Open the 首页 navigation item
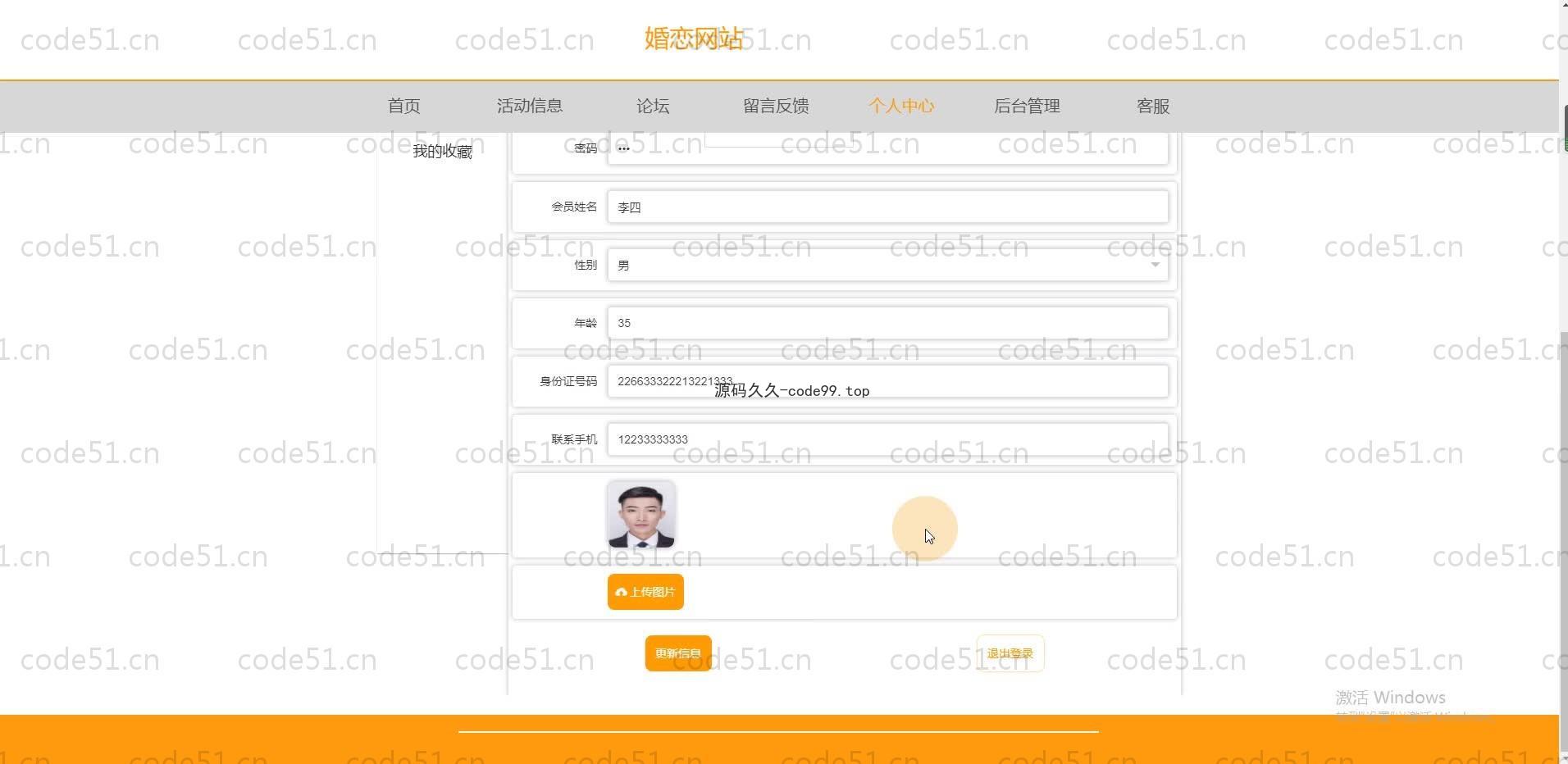 [403, 106]
